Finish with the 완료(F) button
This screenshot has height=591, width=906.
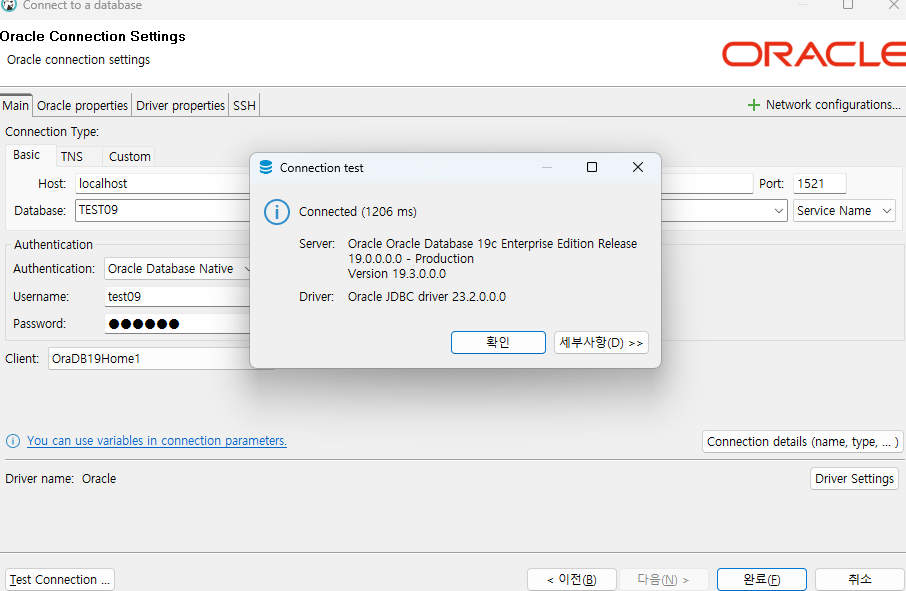pyautogui.click(x=762, y=579)
